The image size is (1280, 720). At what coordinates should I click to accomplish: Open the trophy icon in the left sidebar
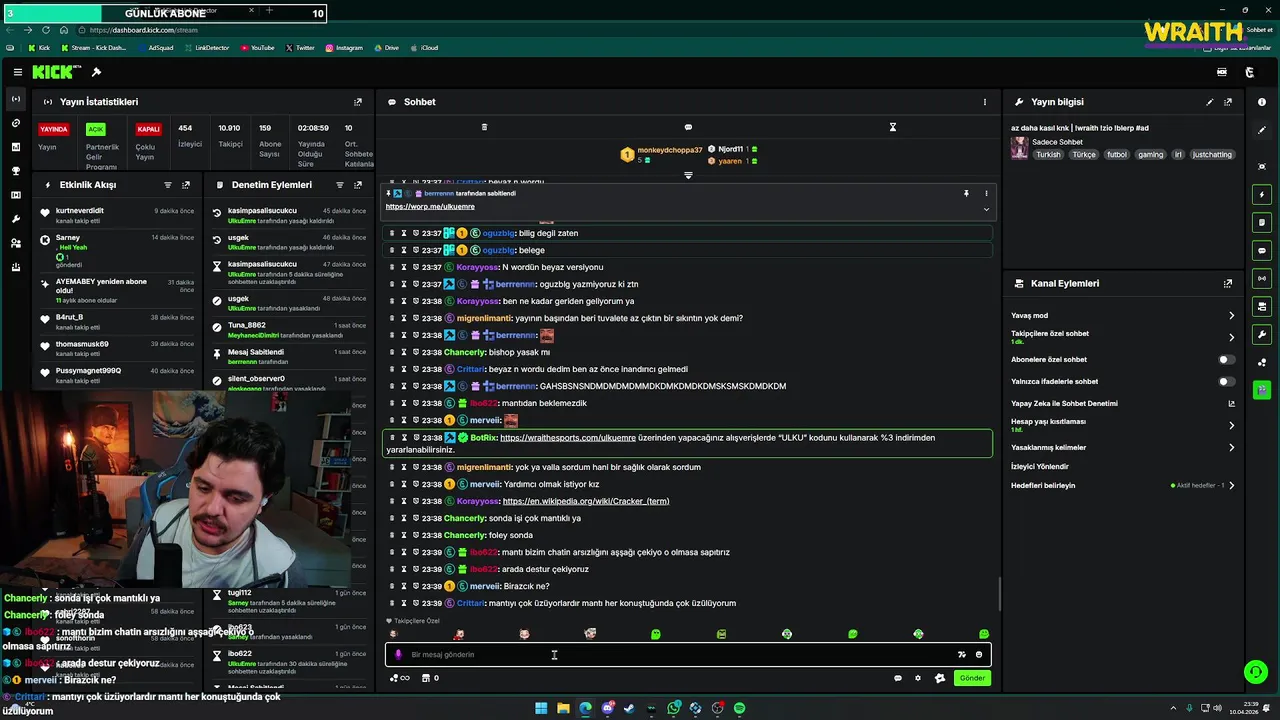click(x=16, y=171)
